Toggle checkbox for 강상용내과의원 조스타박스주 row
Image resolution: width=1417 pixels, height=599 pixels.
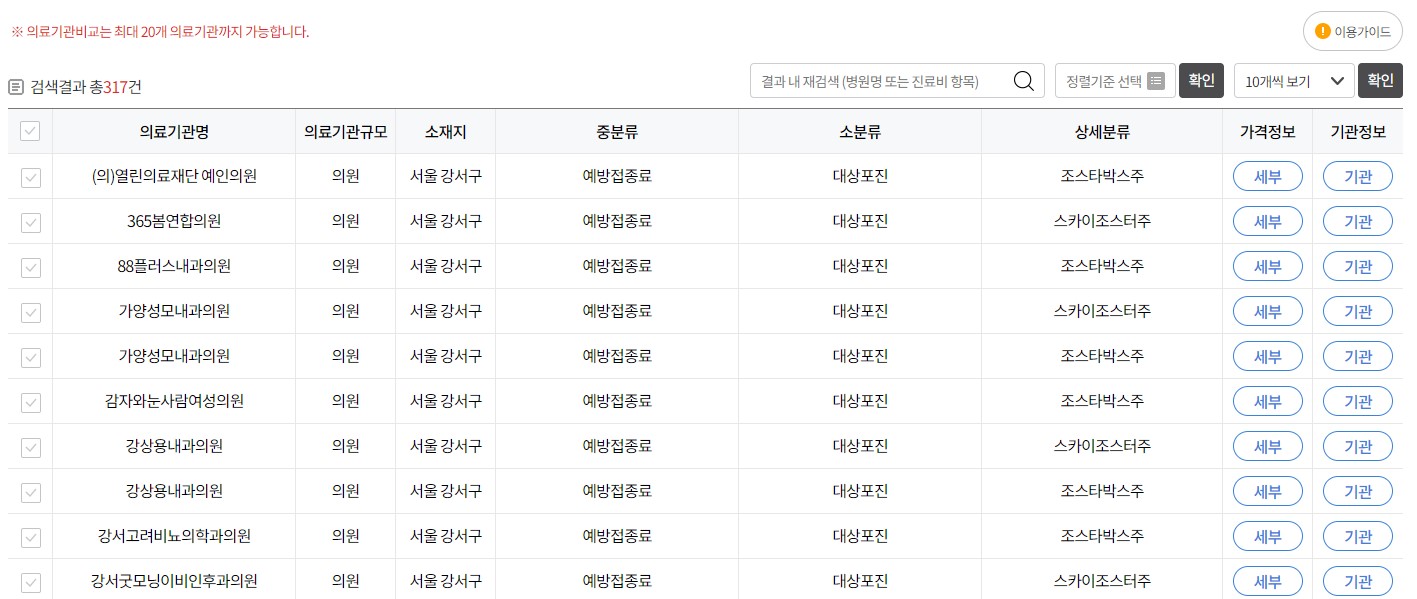pos(31,492)
